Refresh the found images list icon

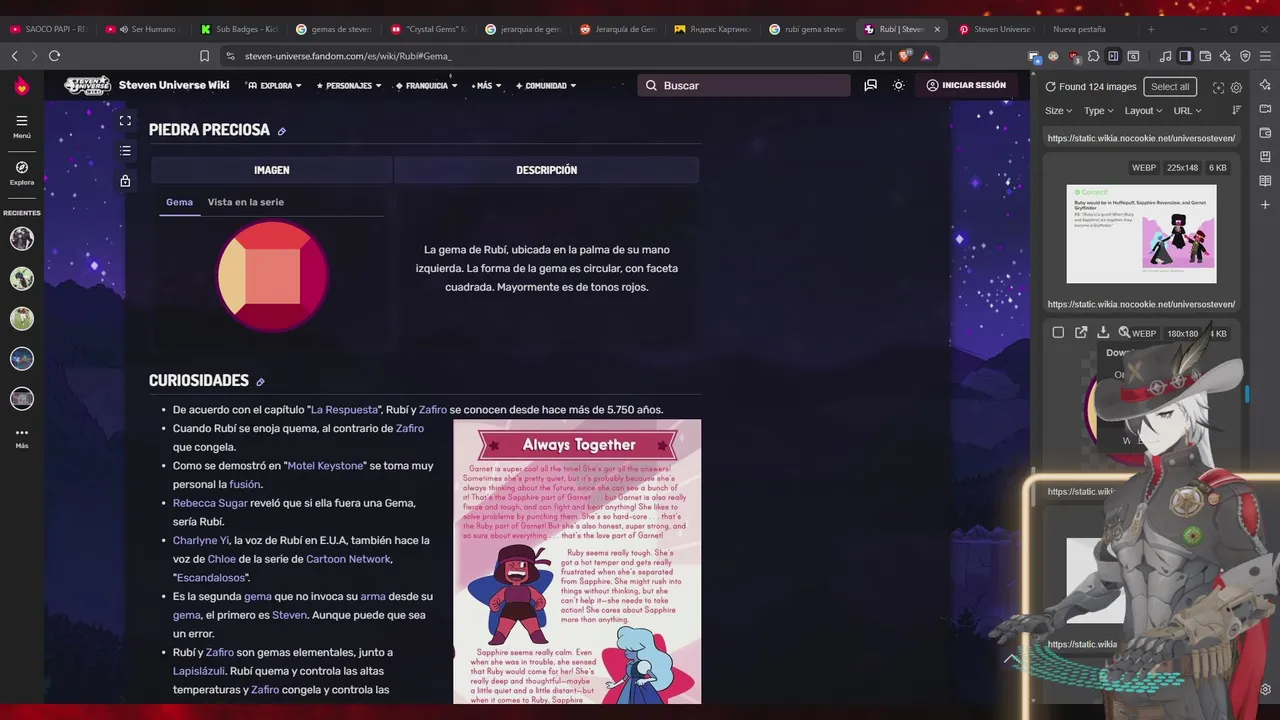click(x=1050, y=87)
